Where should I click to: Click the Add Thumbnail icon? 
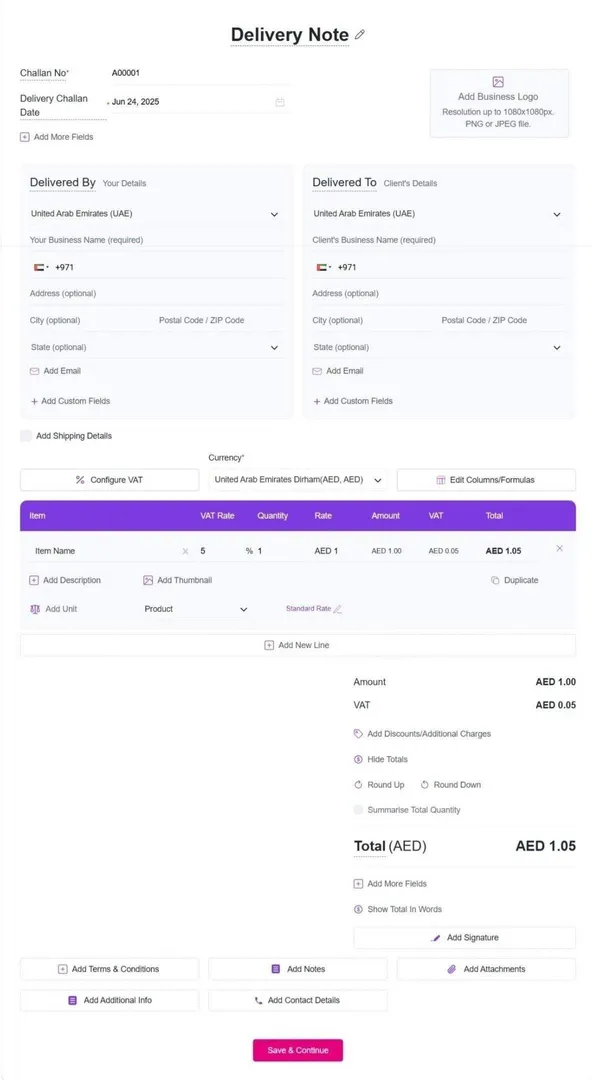tap(147, 580)
